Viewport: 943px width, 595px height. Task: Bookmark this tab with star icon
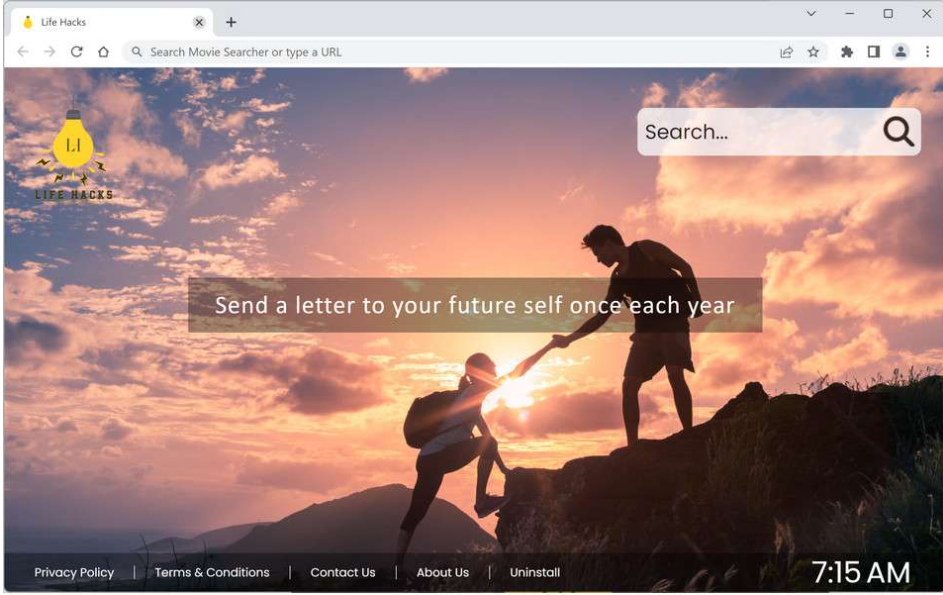point(813,52)
